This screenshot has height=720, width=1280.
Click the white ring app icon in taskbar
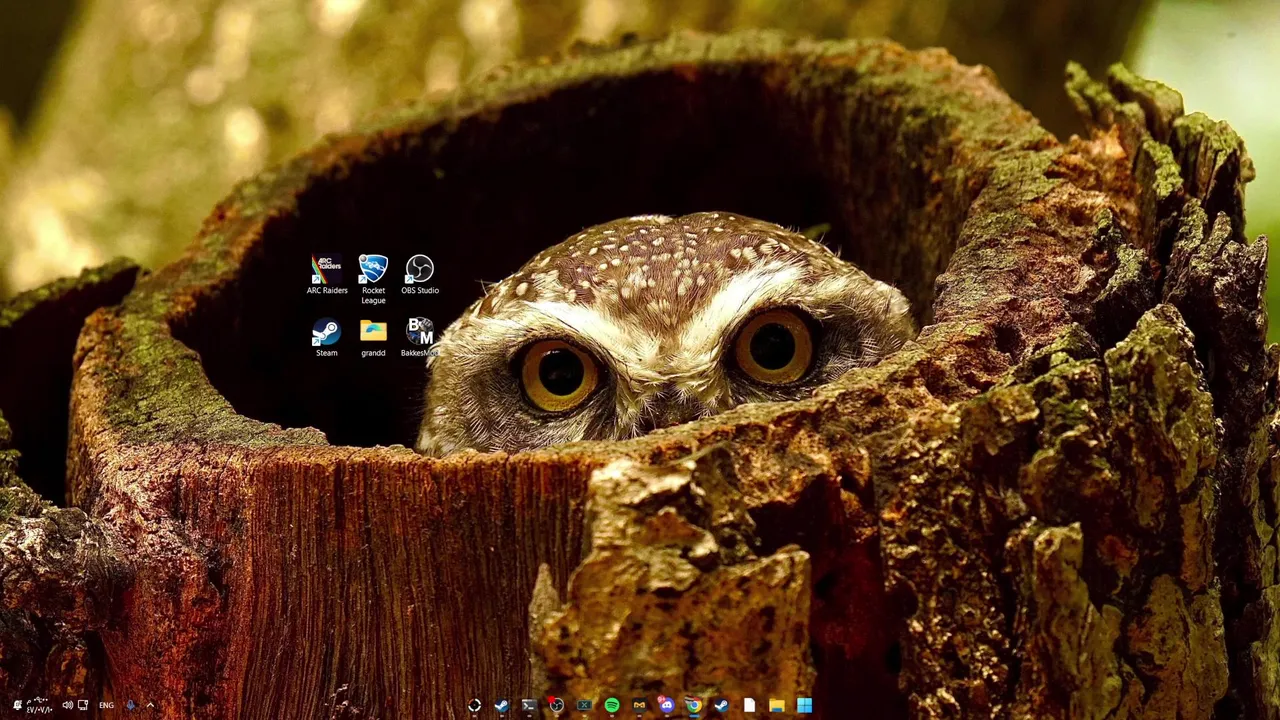click(x=474, y=705)
